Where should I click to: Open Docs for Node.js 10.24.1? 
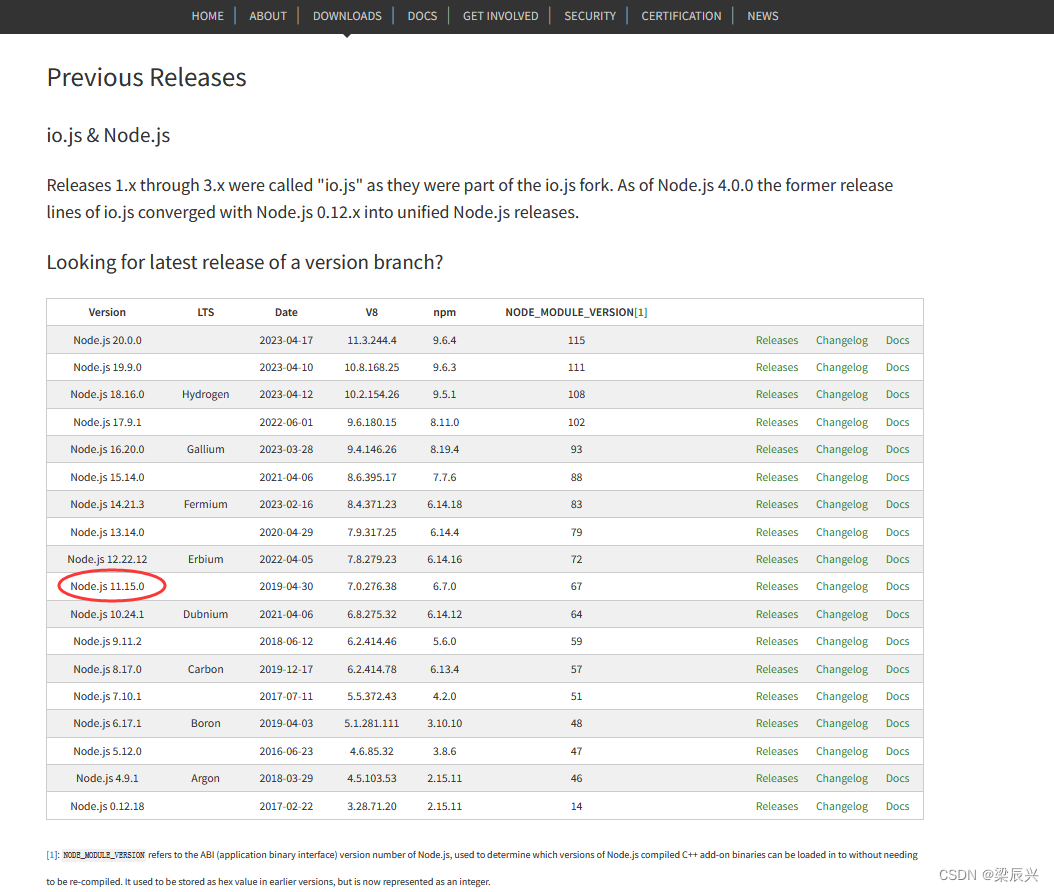pos(897,614)
